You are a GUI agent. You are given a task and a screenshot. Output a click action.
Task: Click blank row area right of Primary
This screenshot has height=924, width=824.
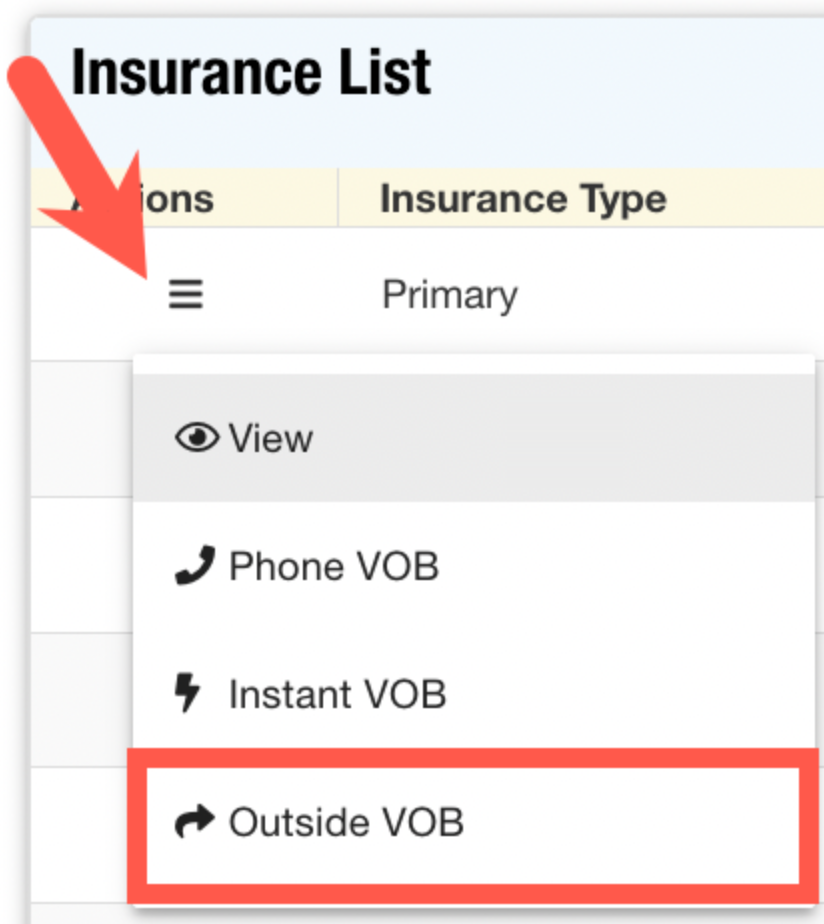pyautogui.click(x=680, y=295)
